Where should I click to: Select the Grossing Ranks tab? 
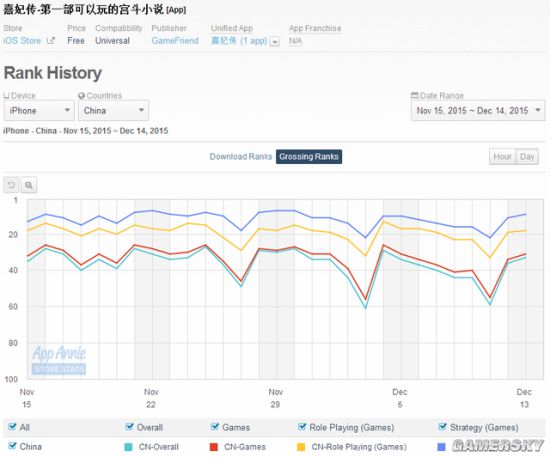click(x=309, y=156)
